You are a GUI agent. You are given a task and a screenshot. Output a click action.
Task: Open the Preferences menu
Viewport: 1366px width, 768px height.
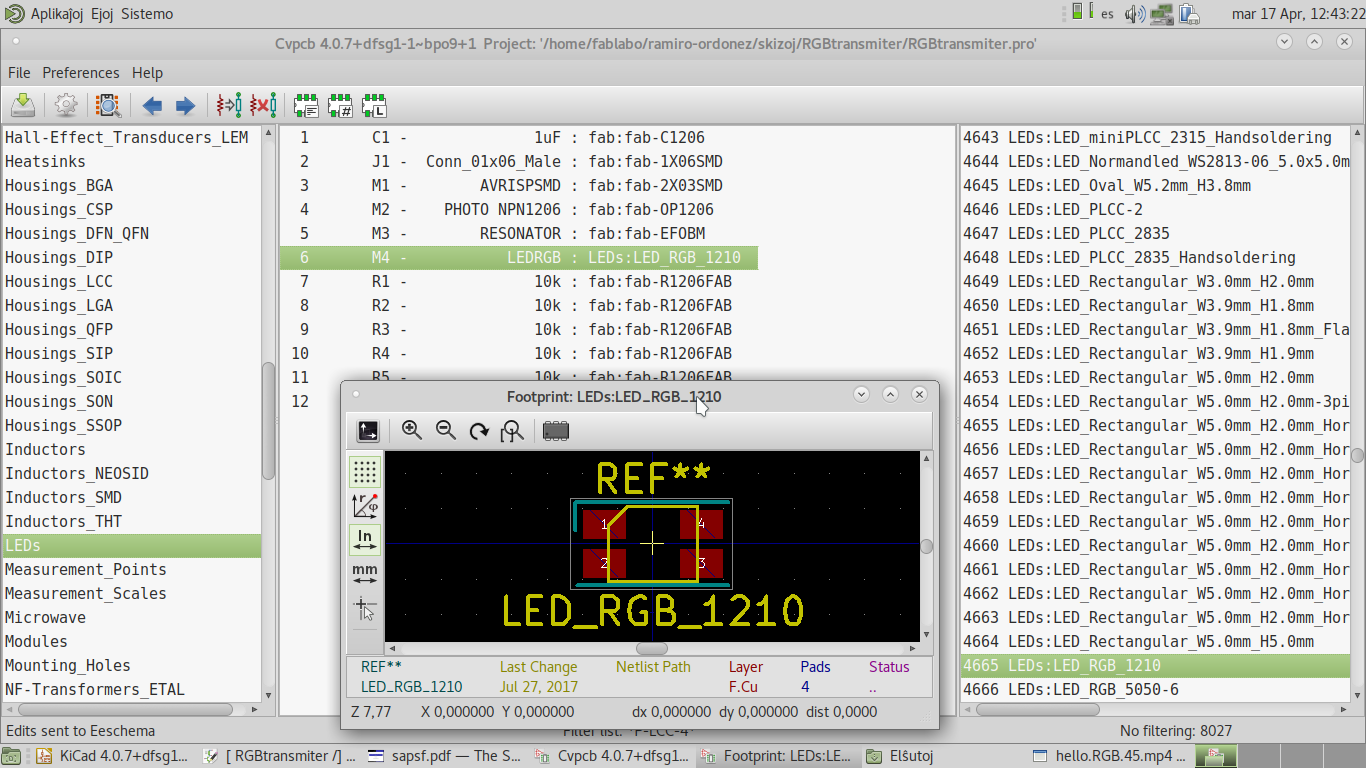(x=80, y=73)
